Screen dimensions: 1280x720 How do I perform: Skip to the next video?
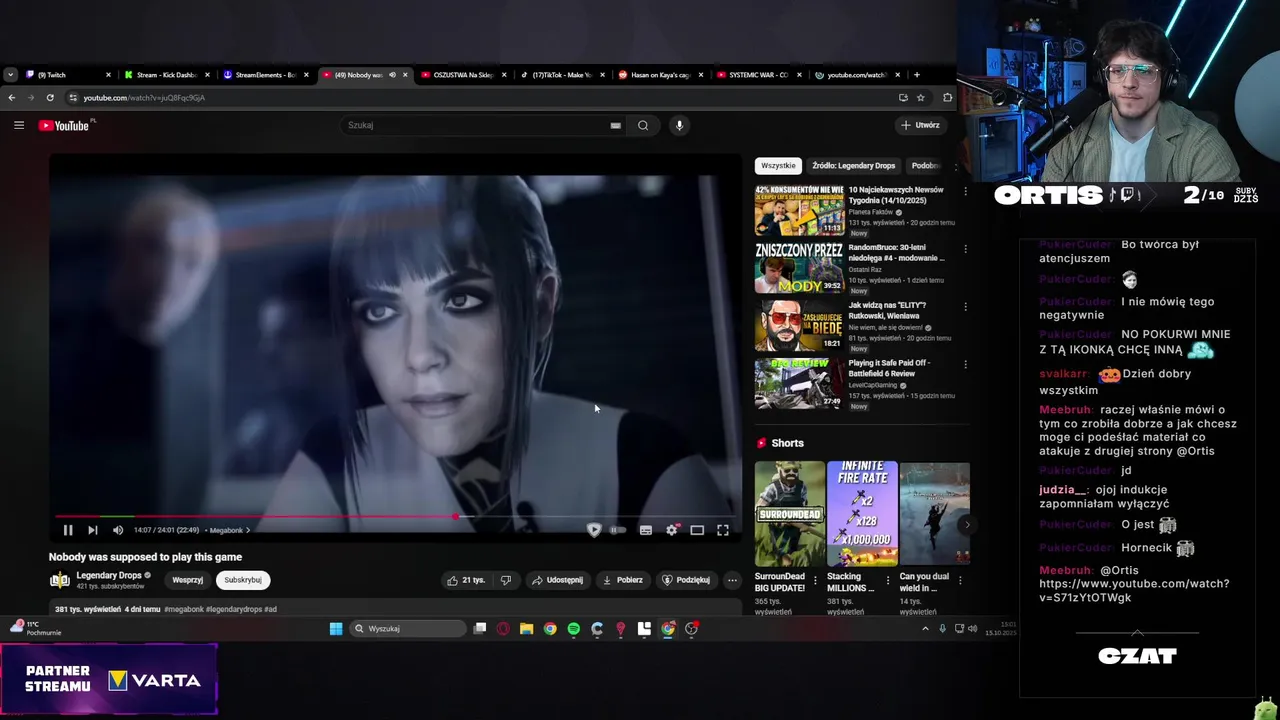pos(92,530)
